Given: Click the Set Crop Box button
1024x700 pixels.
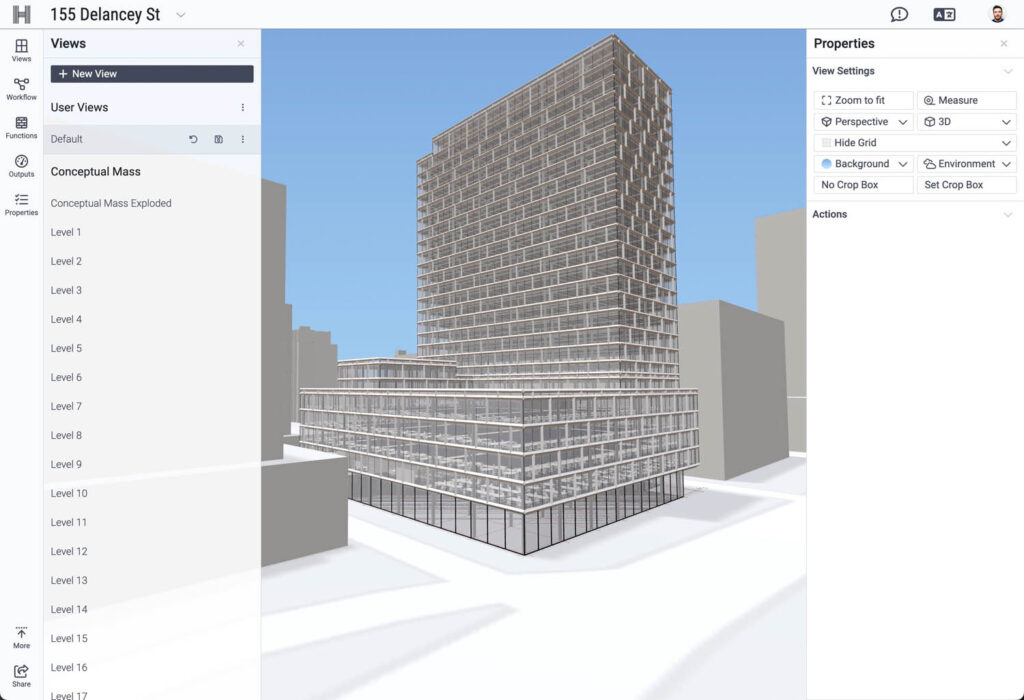Looking at the screenshot, I should pyautogui.click(x=966, y=184).
